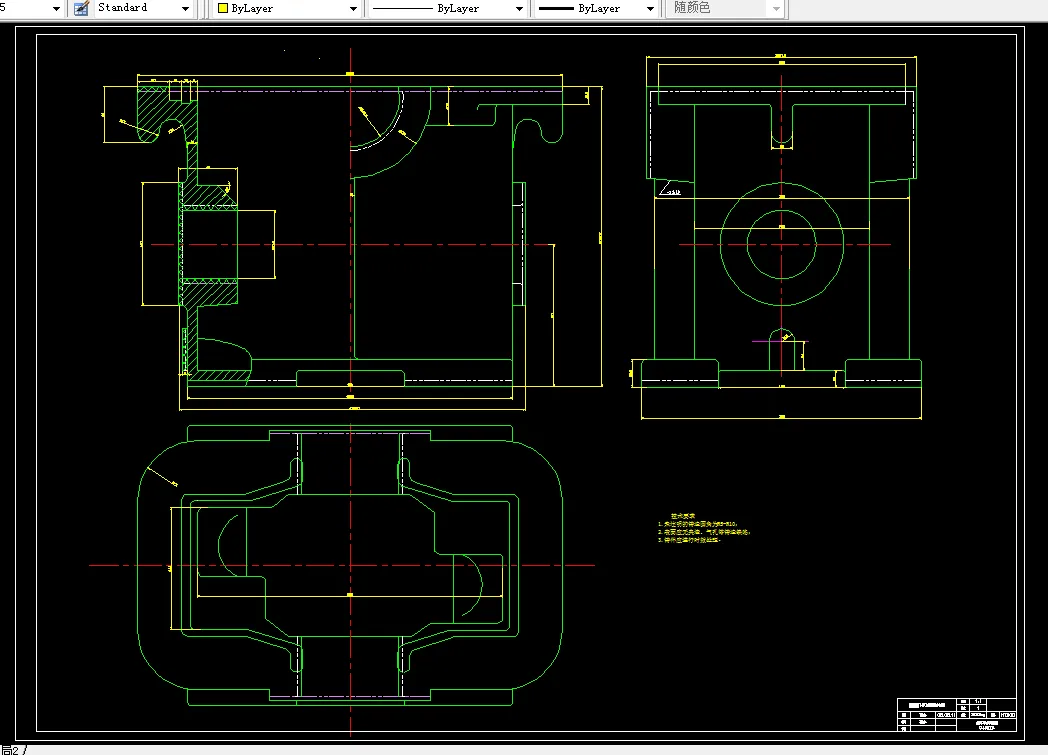Select the radius leader in the plan view
This screenshot has width=1048, height=755.
coord(162,476)
